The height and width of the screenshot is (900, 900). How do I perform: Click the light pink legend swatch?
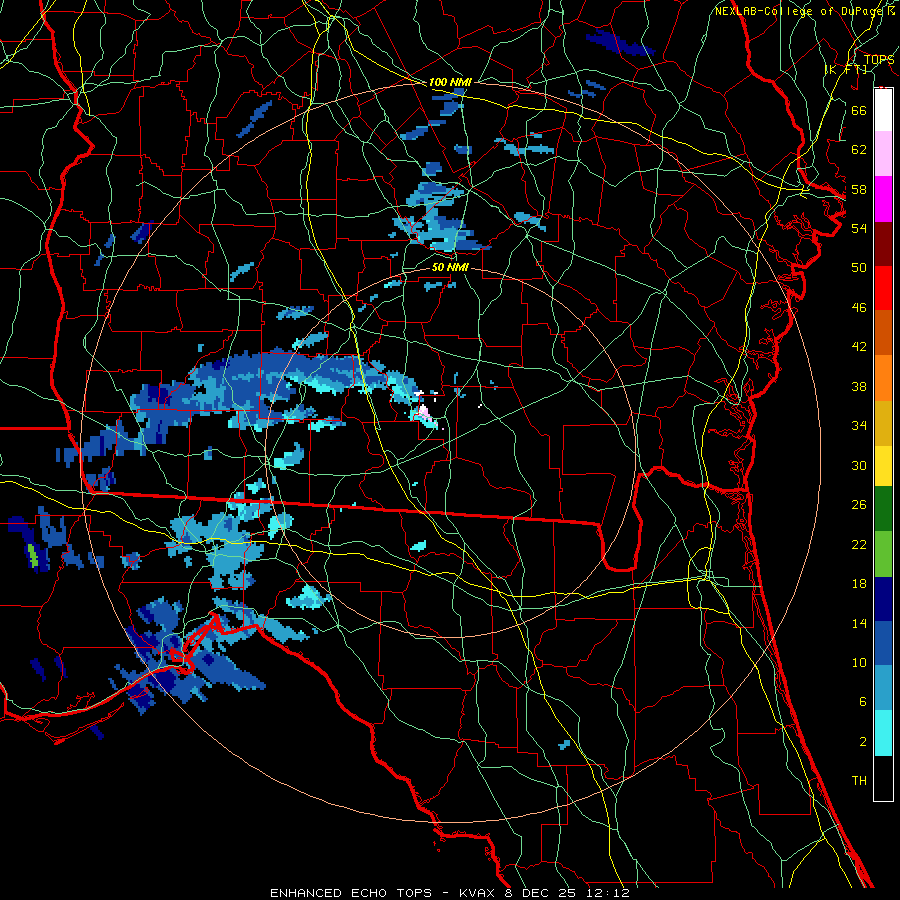(x=883, y=153)
